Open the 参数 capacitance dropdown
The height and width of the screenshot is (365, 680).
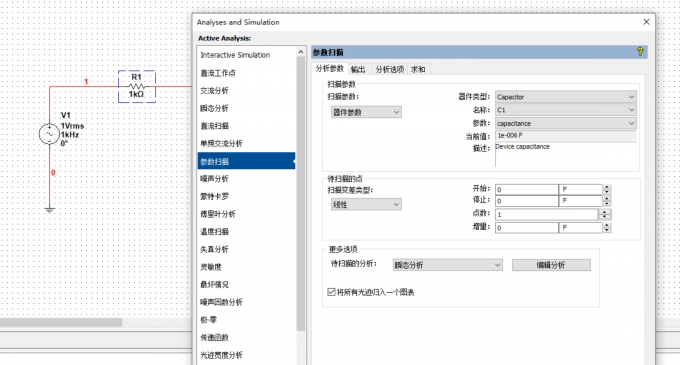tap(566, 124)
